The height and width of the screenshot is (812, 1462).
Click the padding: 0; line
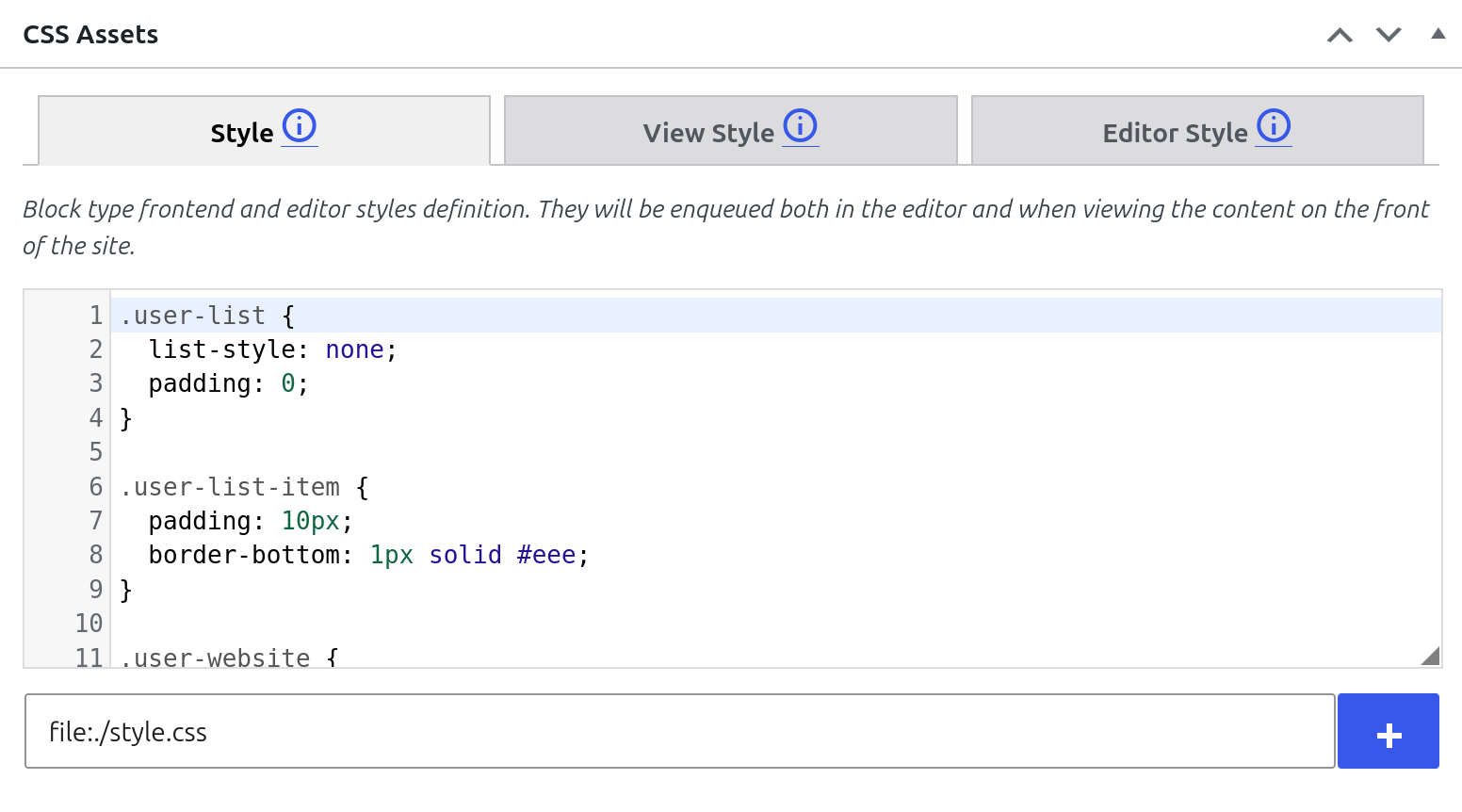(775, 383)
